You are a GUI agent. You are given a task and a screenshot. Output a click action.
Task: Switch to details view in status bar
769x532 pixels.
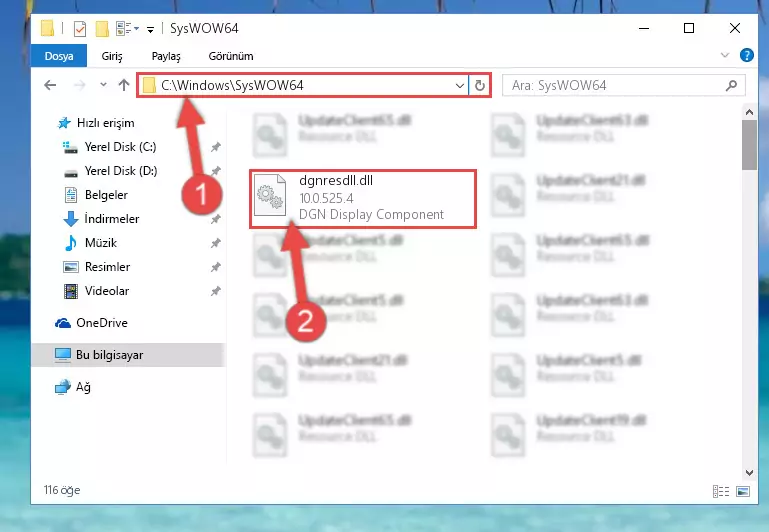(x=721, y=491)
